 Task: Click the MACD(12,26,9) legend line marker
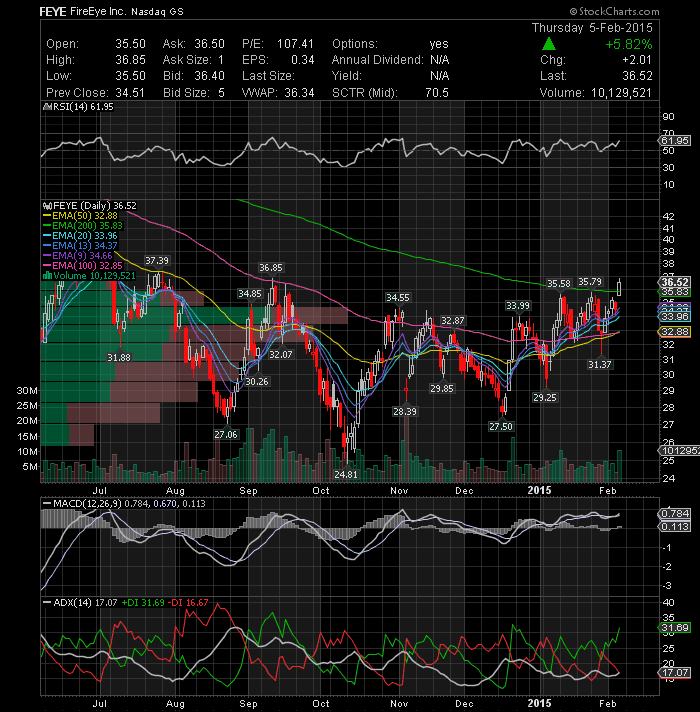[46, 504]
